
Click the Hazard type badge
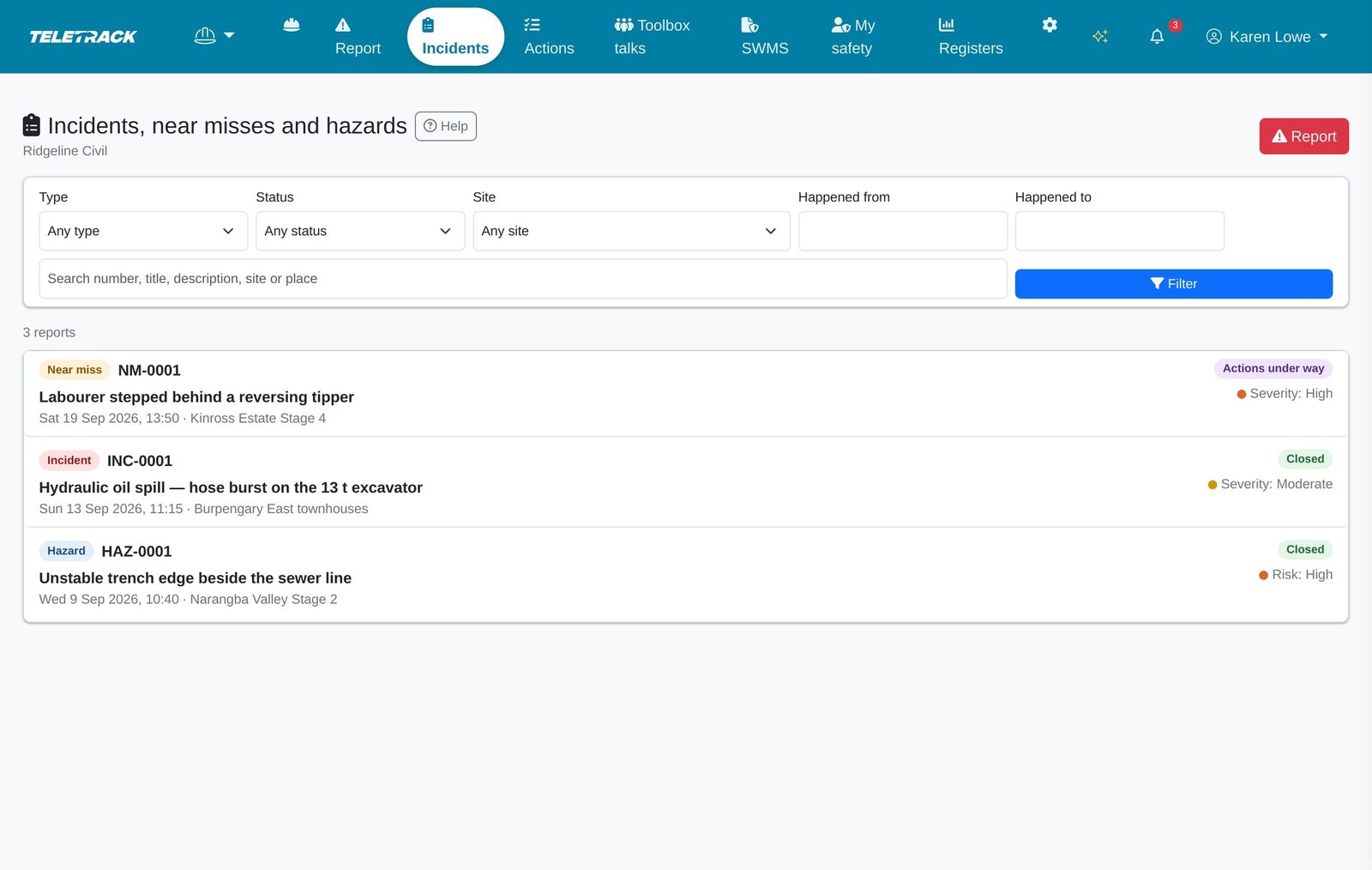tap(66, 551)
